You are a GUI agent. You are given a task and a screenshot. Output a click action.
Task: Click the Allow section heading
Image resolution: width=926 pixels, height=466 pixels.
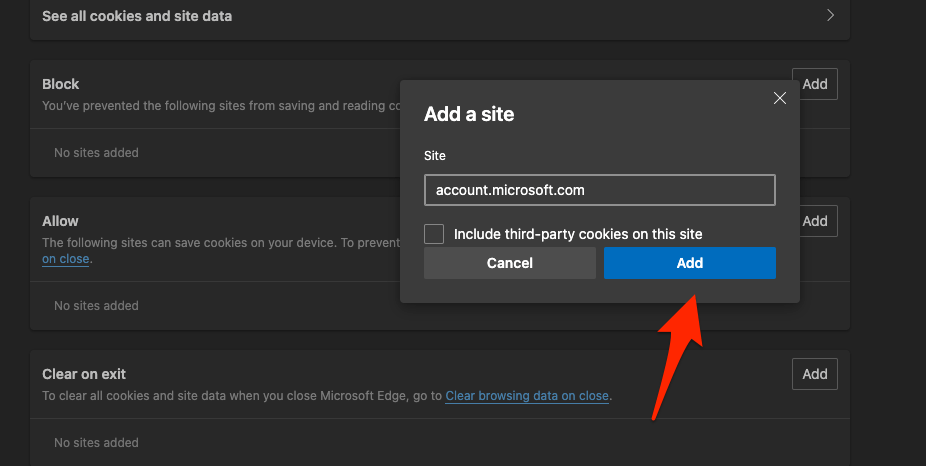coord(60,221)
